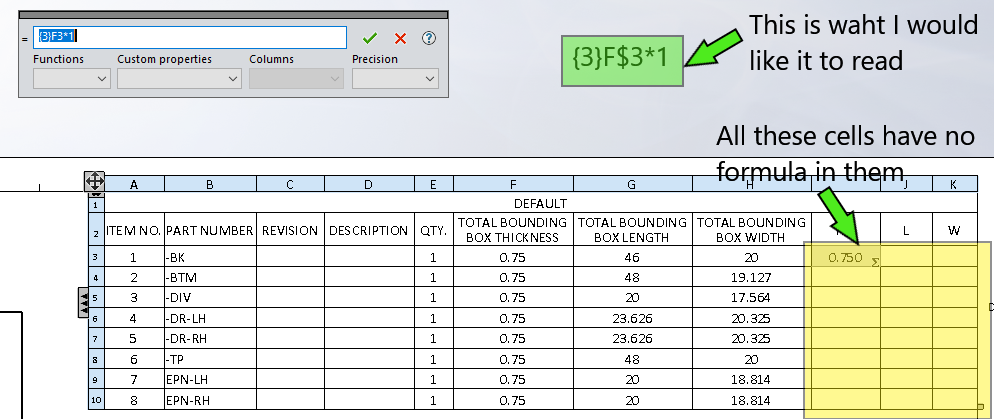Select the DEFAULT title row cell

pos(540,203)
